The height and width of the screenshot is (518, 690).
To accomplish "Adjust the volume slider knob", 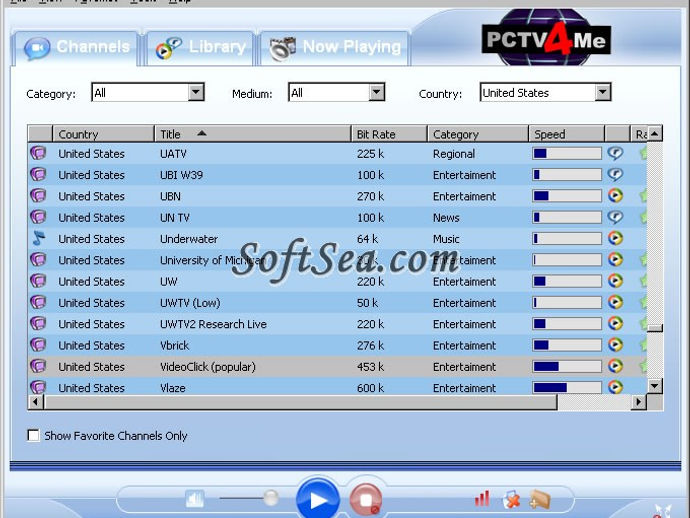I will (271, 498).
